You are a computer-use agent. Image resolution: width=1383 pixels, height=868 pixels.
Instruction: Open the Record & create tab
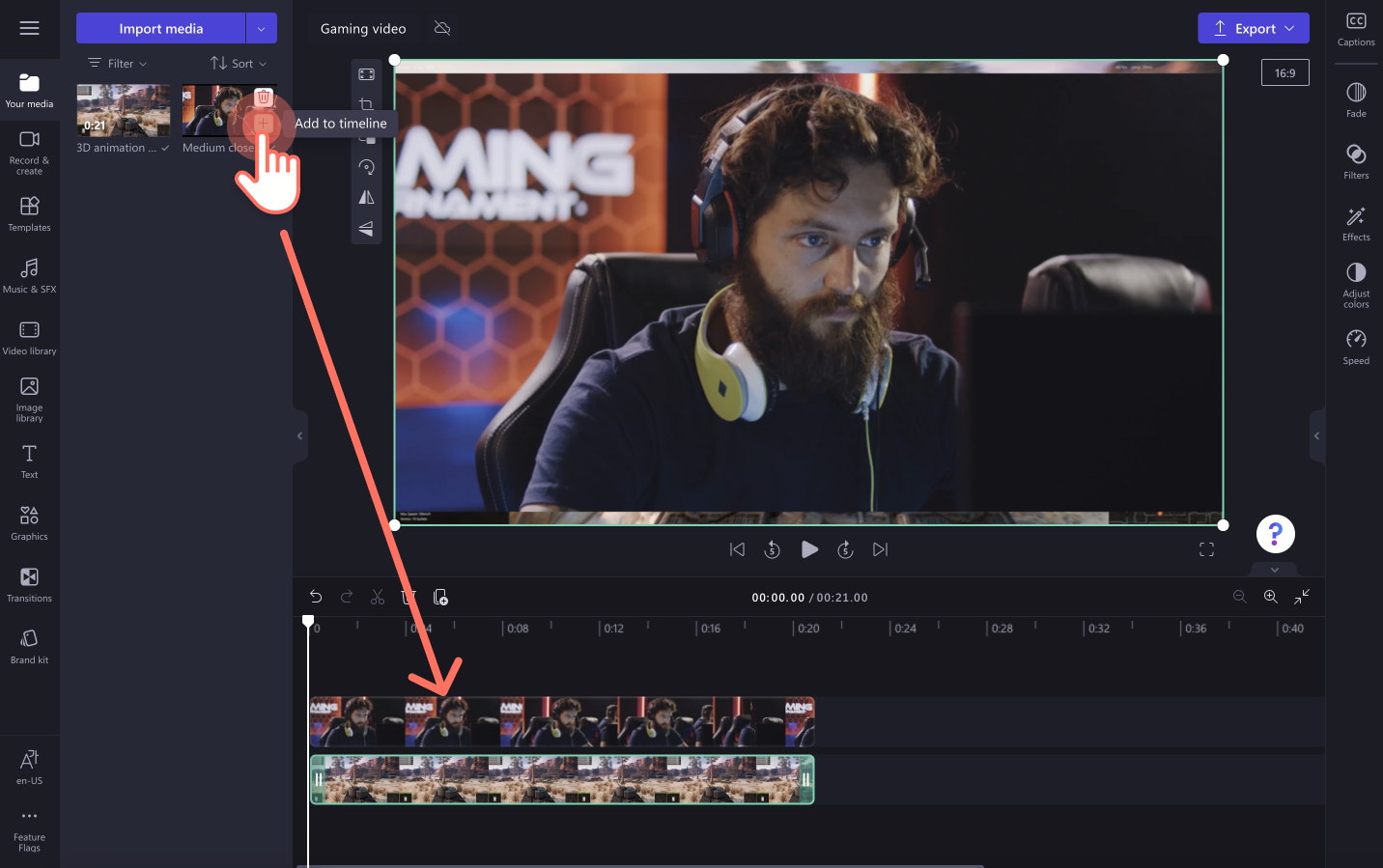pos(29,153)
